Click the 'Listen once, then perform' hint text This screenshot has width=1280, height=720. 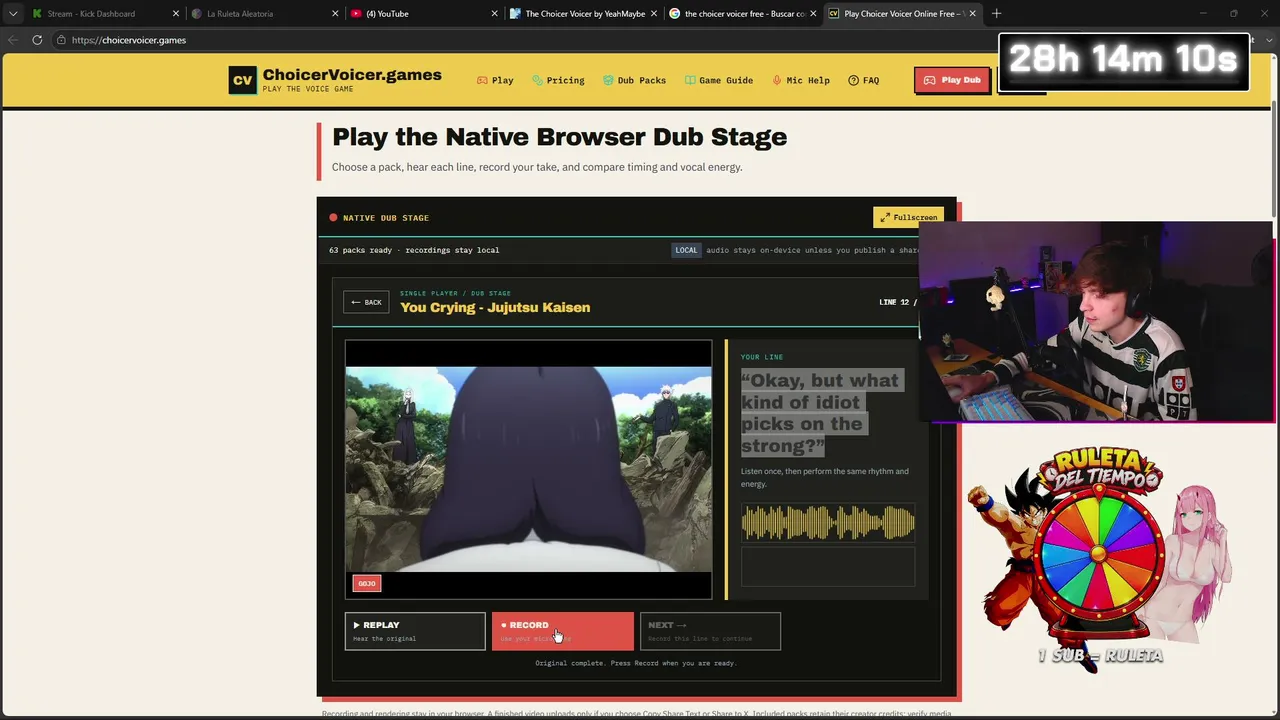pos(825,478)
